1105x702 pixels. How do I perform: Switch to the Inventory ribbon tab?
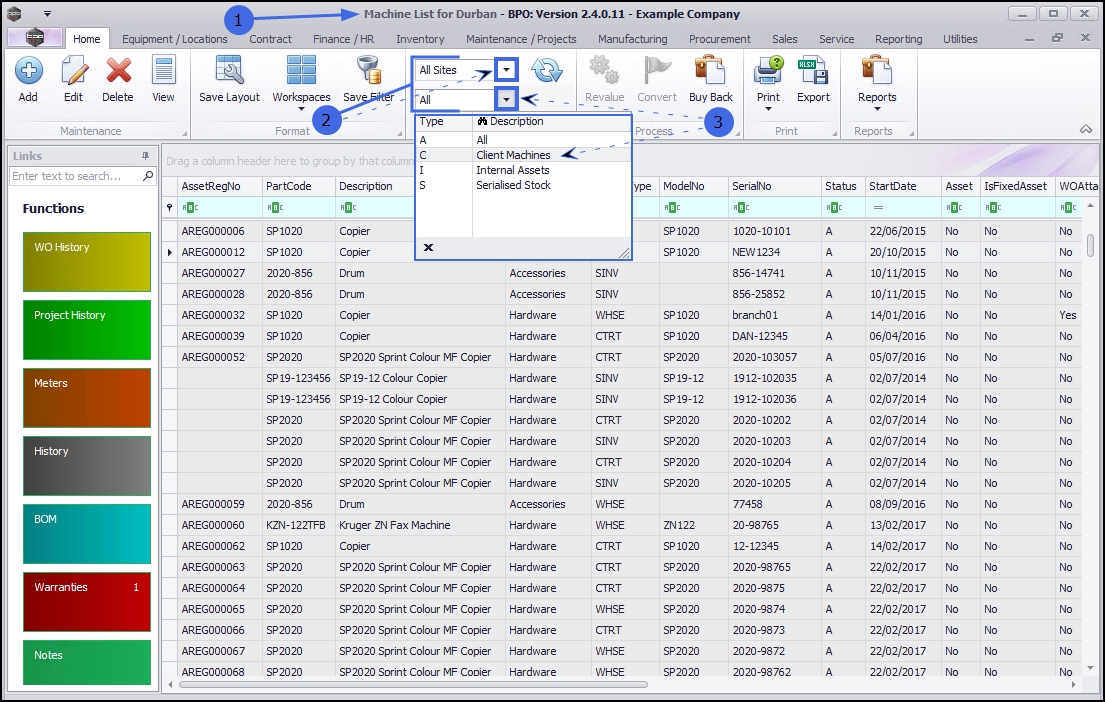click(420, 39)
